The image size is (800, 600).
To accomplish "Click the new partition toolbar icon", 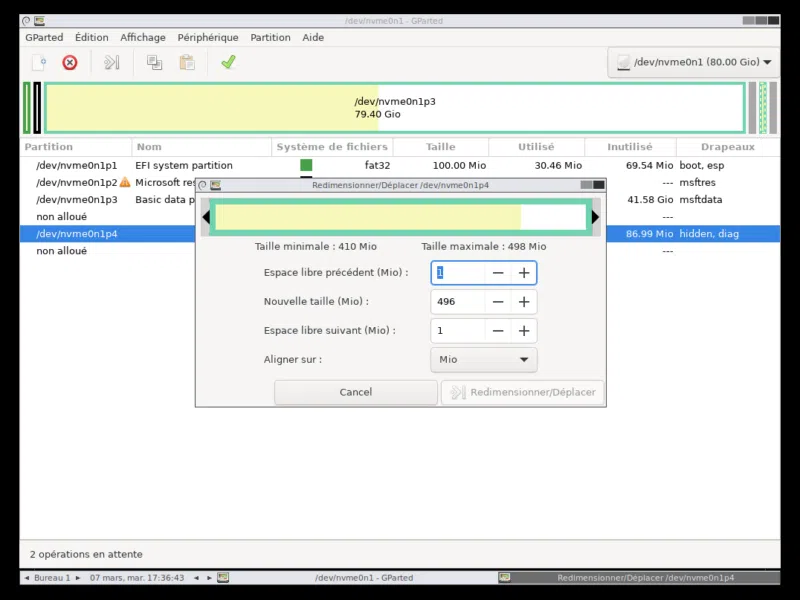I will click(38, 62).
